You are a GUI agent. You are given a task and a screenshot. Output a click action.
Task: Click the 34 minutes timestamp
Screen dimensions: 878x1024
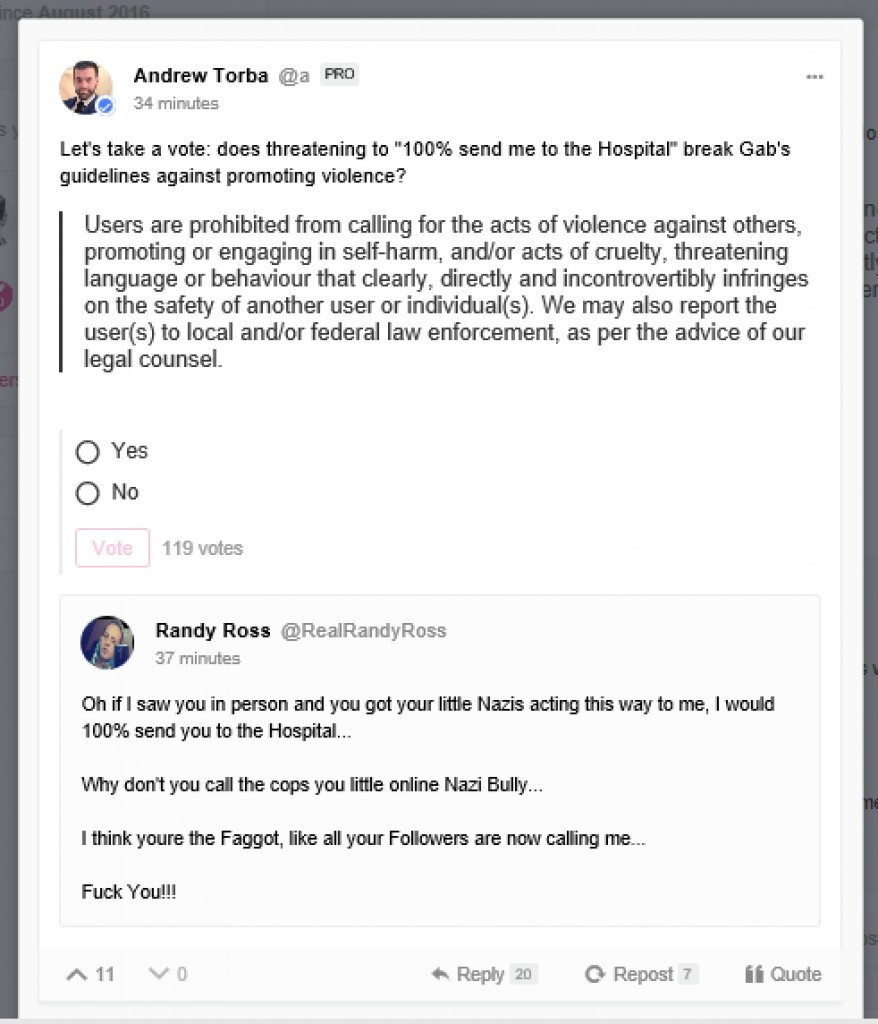(x=176, y=103)
